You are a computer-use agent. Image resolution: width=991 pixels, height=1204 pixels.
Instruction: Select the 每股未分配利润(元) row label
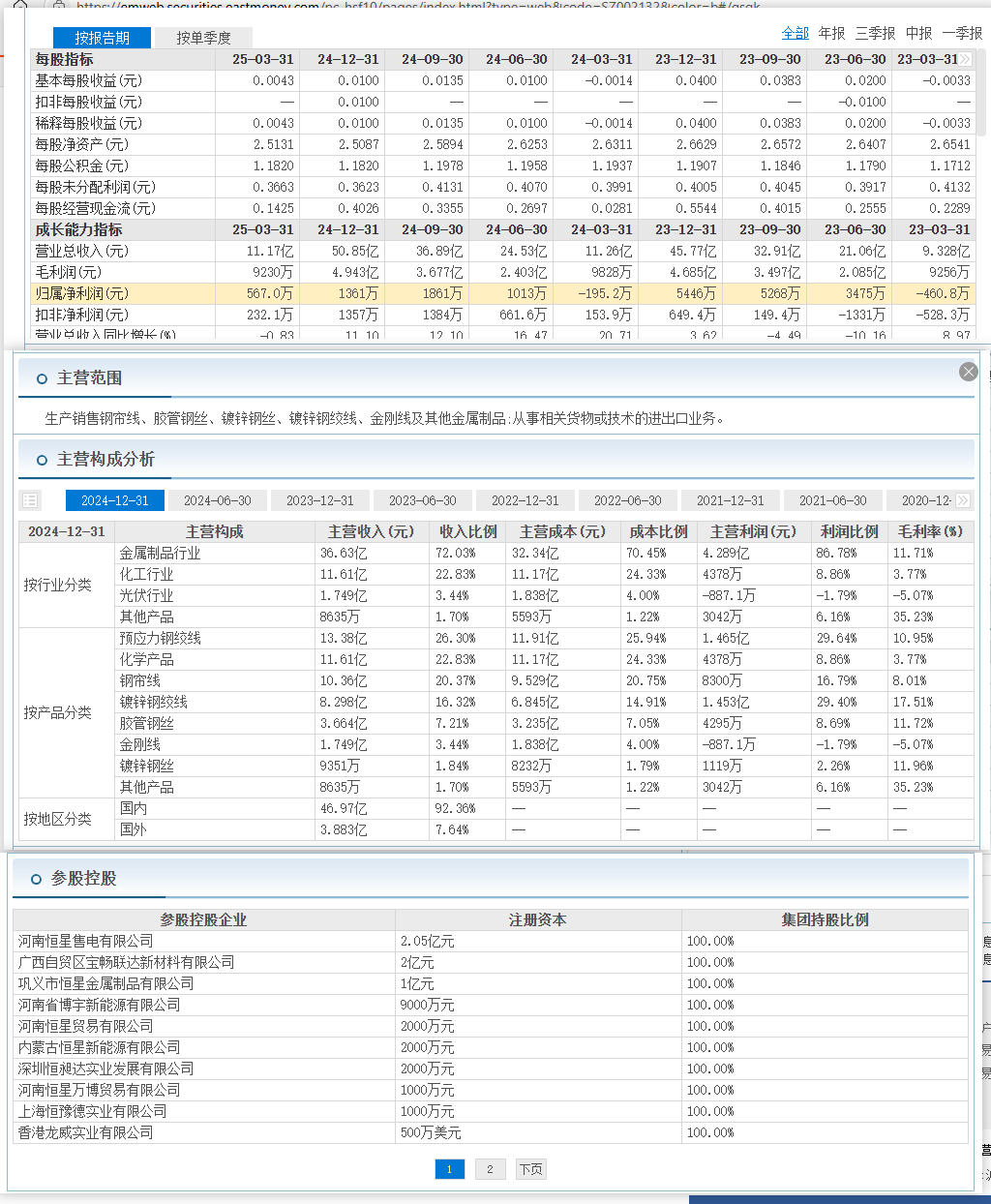click(95, 187)
